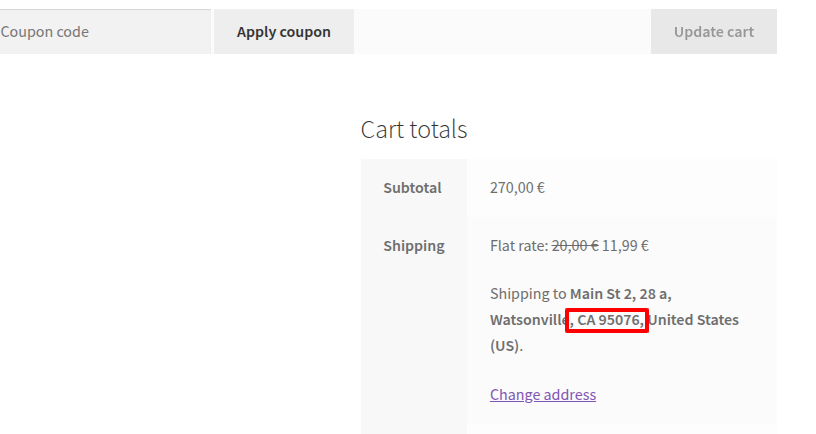
Task: Click the 11,99 € shipping price
Action: pyautogui.click(x=625, y=245)
